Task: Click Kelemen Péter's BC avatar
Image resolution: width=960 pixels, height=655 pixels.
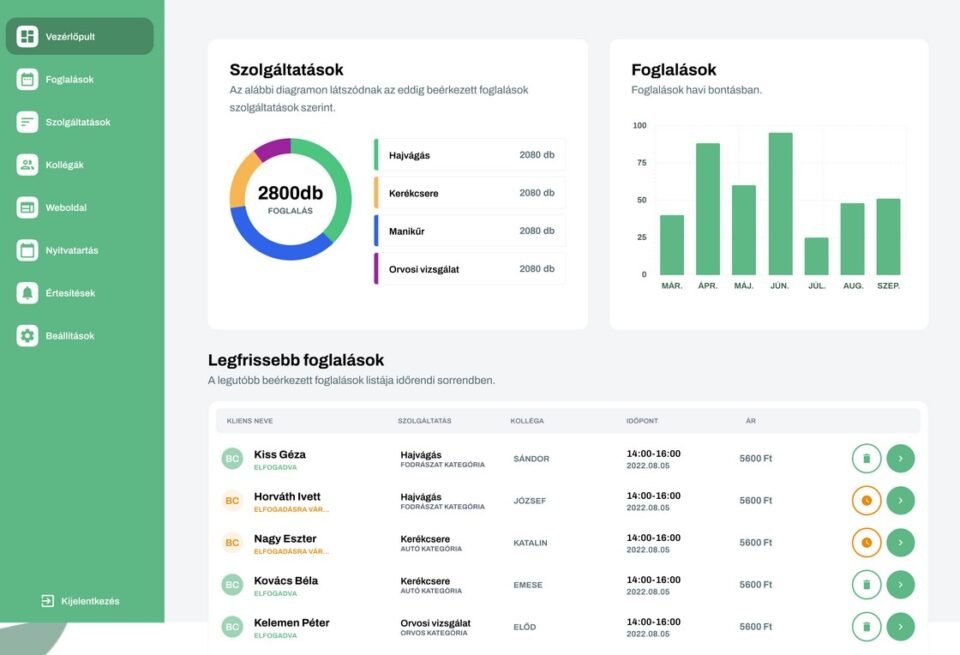Action: point(232,627)
